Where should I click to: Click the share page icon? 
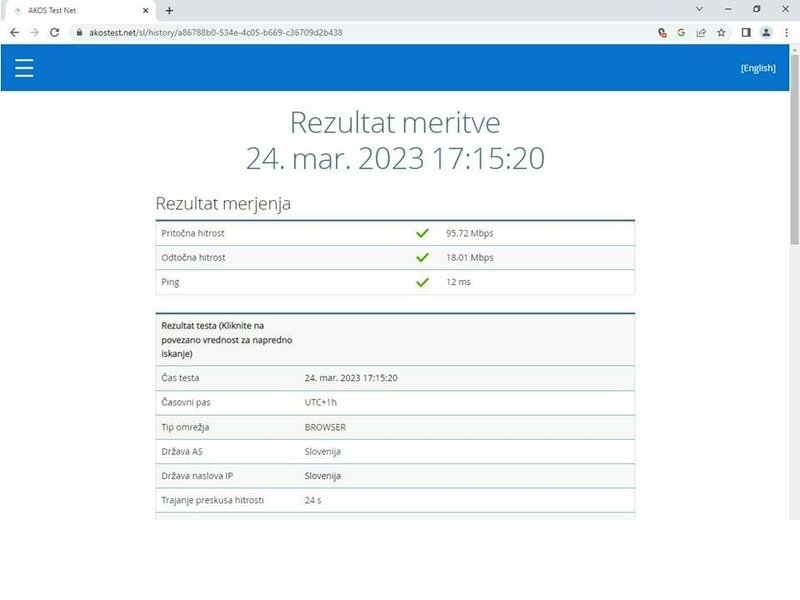click(701, 32)
